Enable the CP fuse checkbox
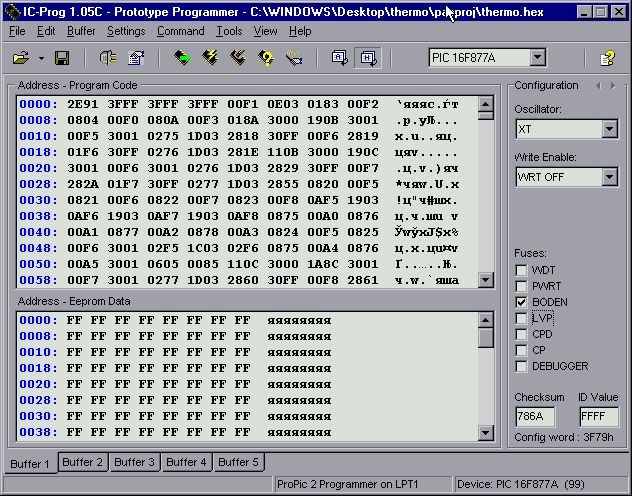 521,350
